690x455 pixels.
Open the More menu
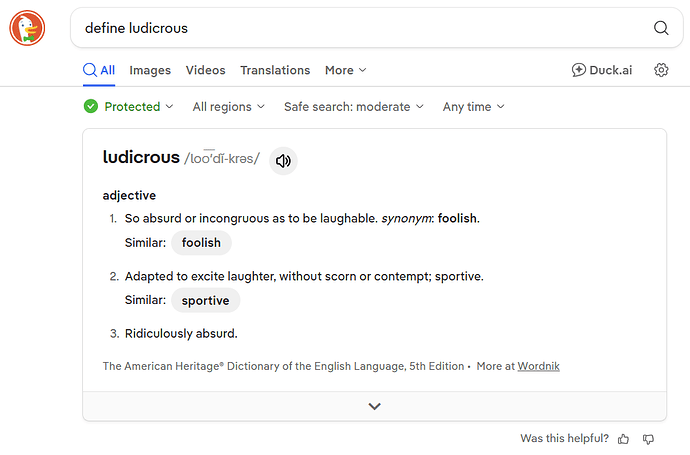(345, 70)
